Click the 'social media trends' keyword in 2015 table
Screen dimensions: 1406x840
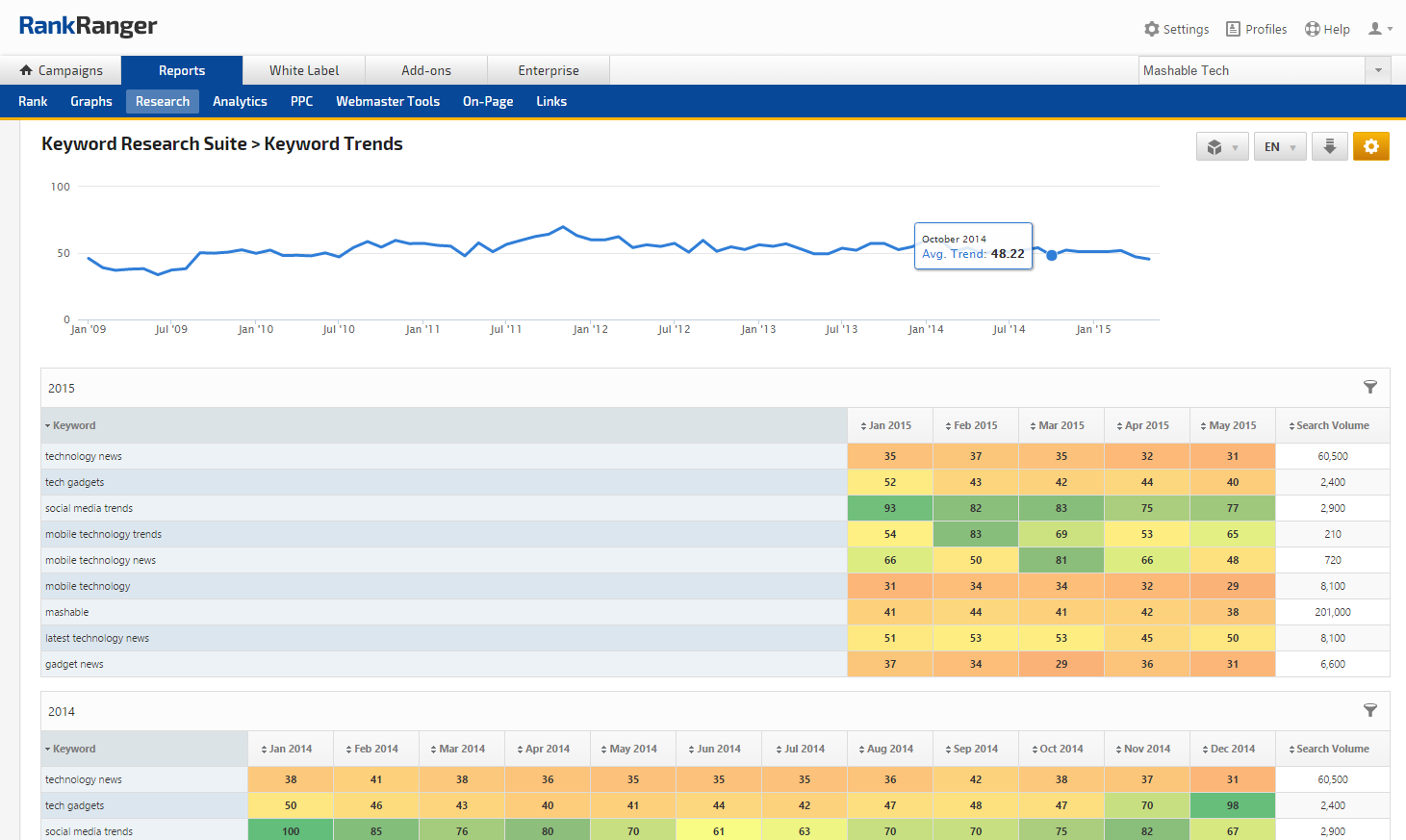[89, 508]
